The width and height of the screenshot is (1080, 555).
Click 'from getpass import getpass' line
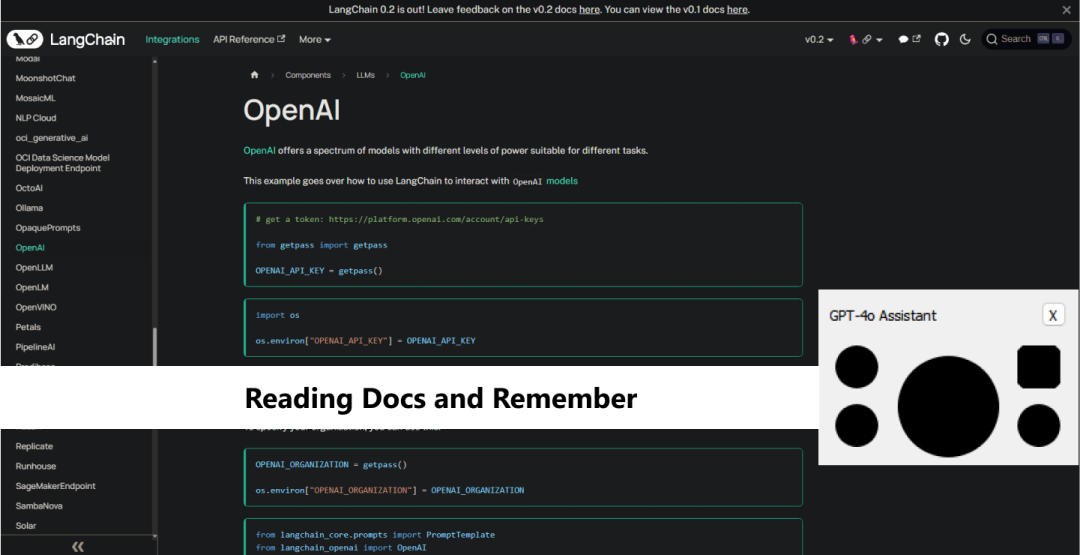point(321,244)
